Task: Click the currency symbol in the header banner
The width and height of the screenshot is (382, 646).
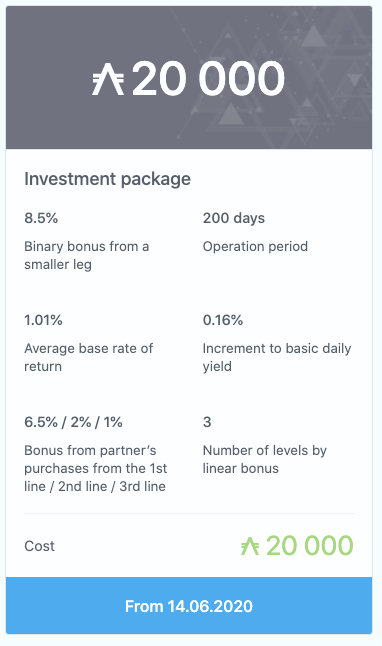Action: [x=108, y=80]
